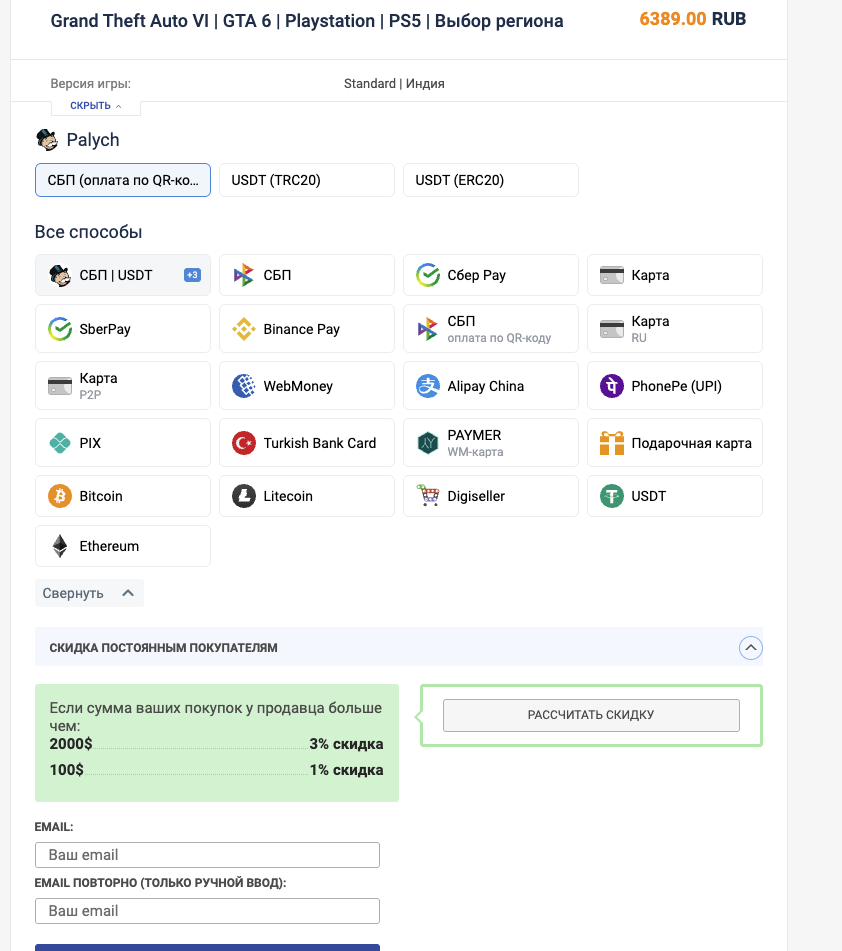842x951 pixels.
Task: Click the Digiseller shopping cart icon
Action: click(428, 496)
